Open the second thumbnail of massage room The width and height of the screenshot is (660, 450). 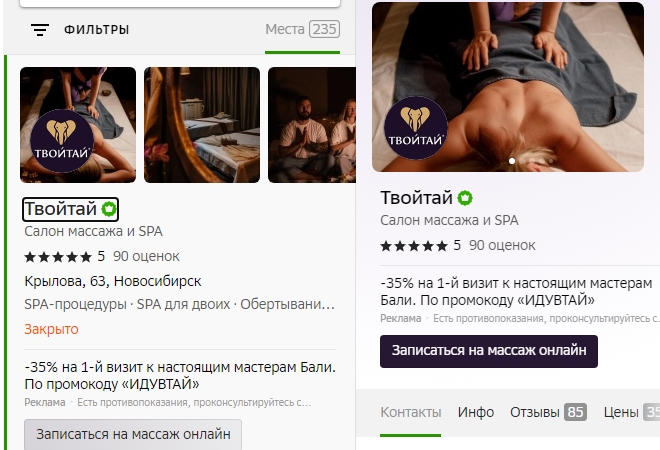tap(202, 125)
